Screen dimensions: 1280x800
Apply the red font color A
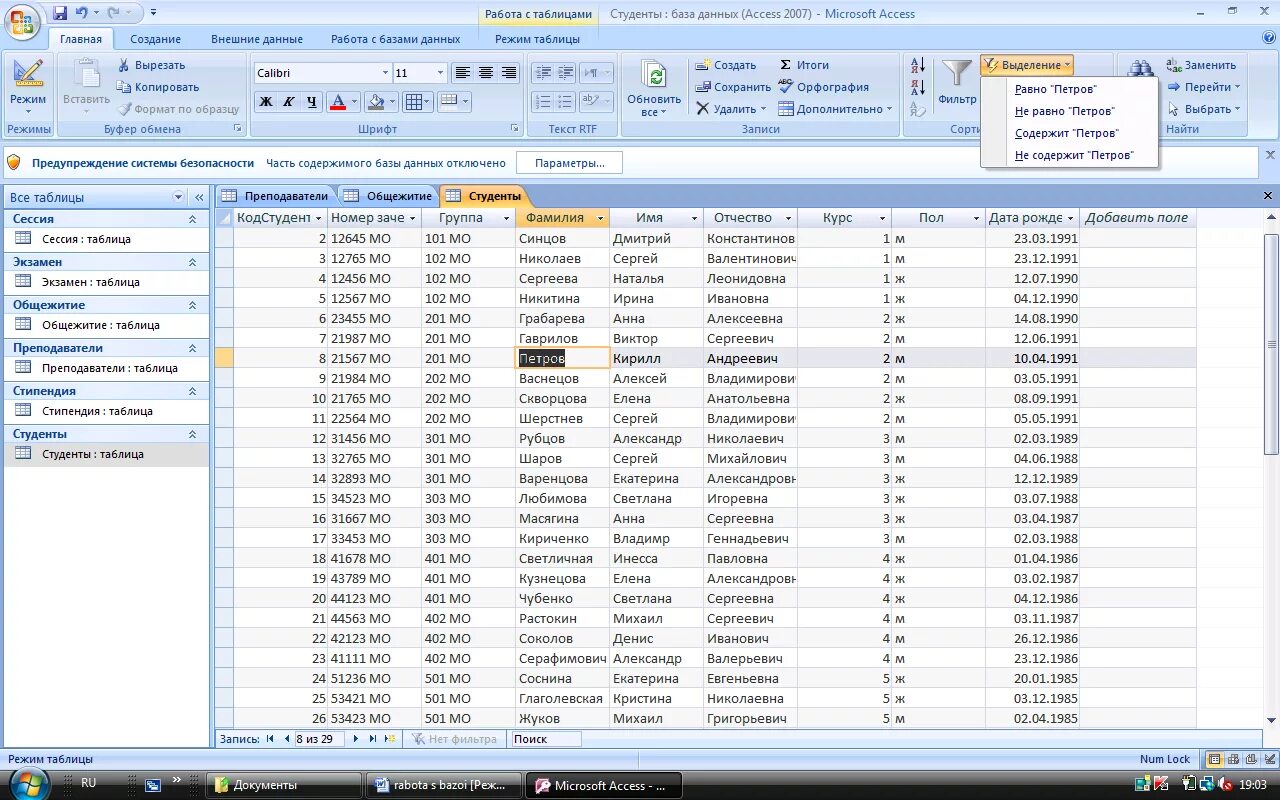pos(337,101)
